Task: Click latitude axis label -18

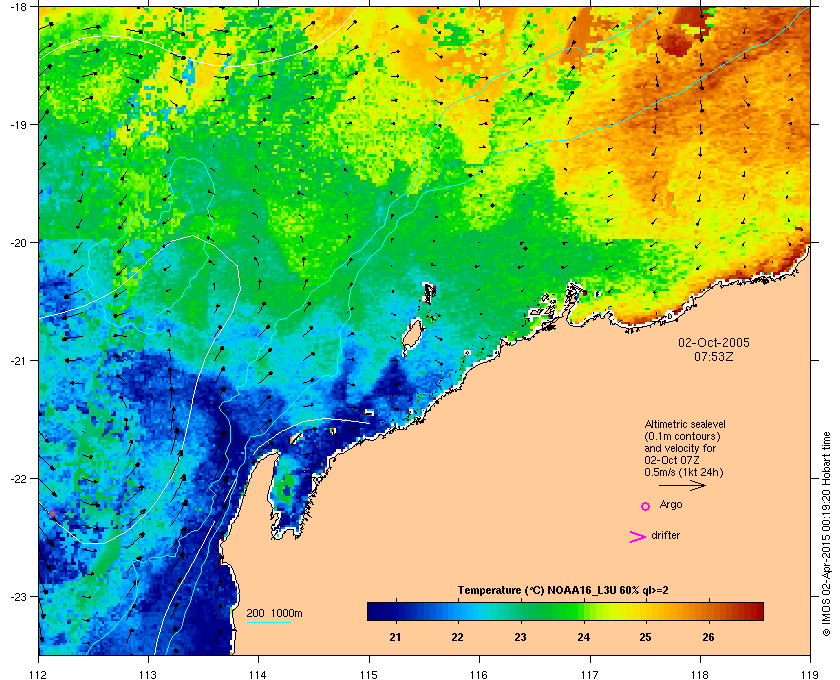Action: click(18, 6)
